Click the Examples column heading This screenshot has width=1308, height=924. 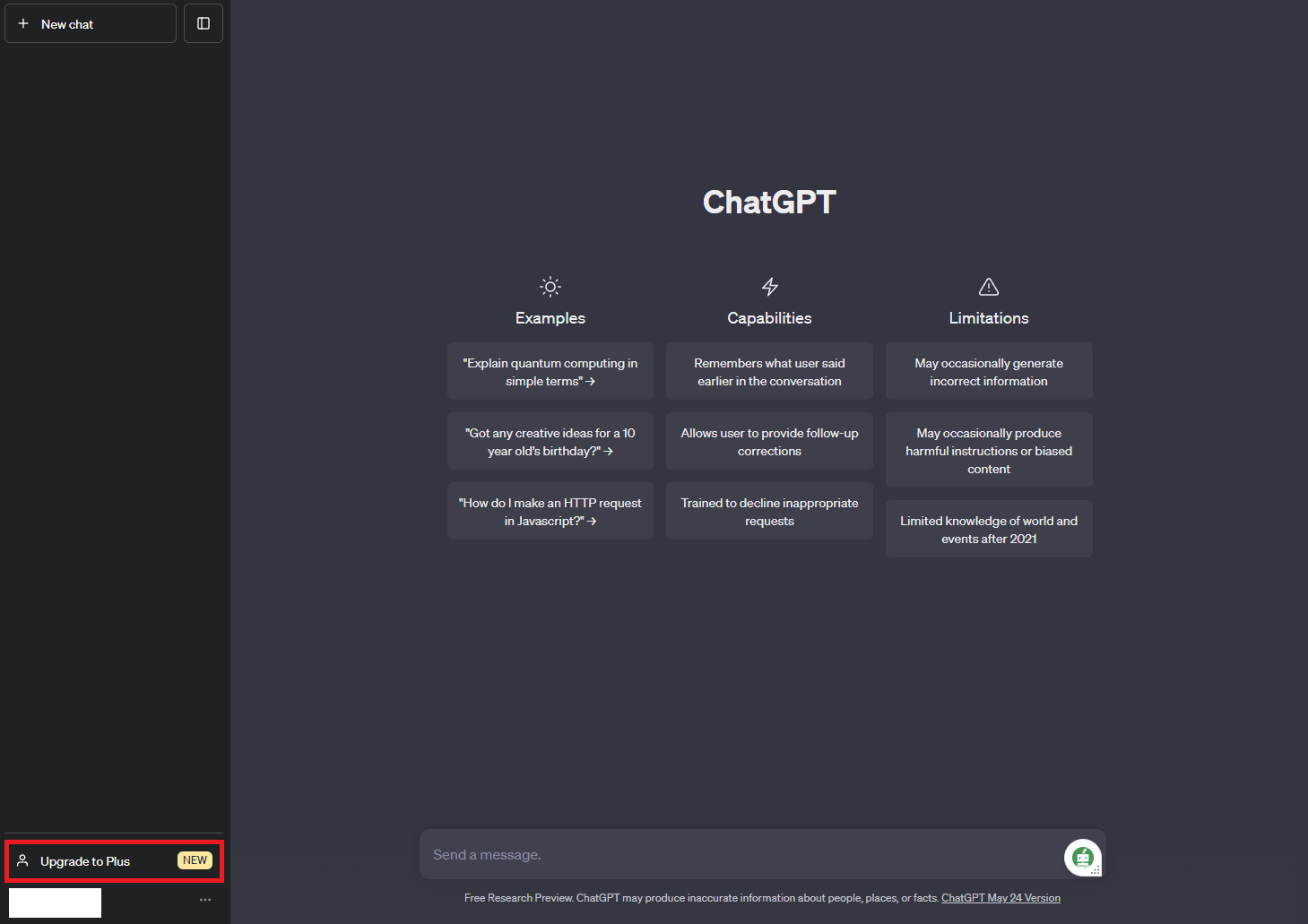tap(550, 318)
